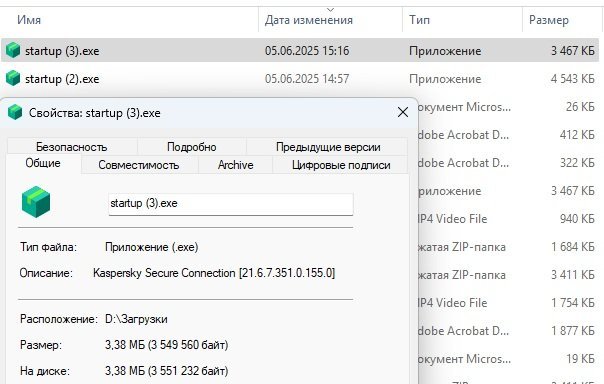Click the 3 467 КБ size of startup (3).exe
This screenshot has height=384, width=604.
(573, 51)
